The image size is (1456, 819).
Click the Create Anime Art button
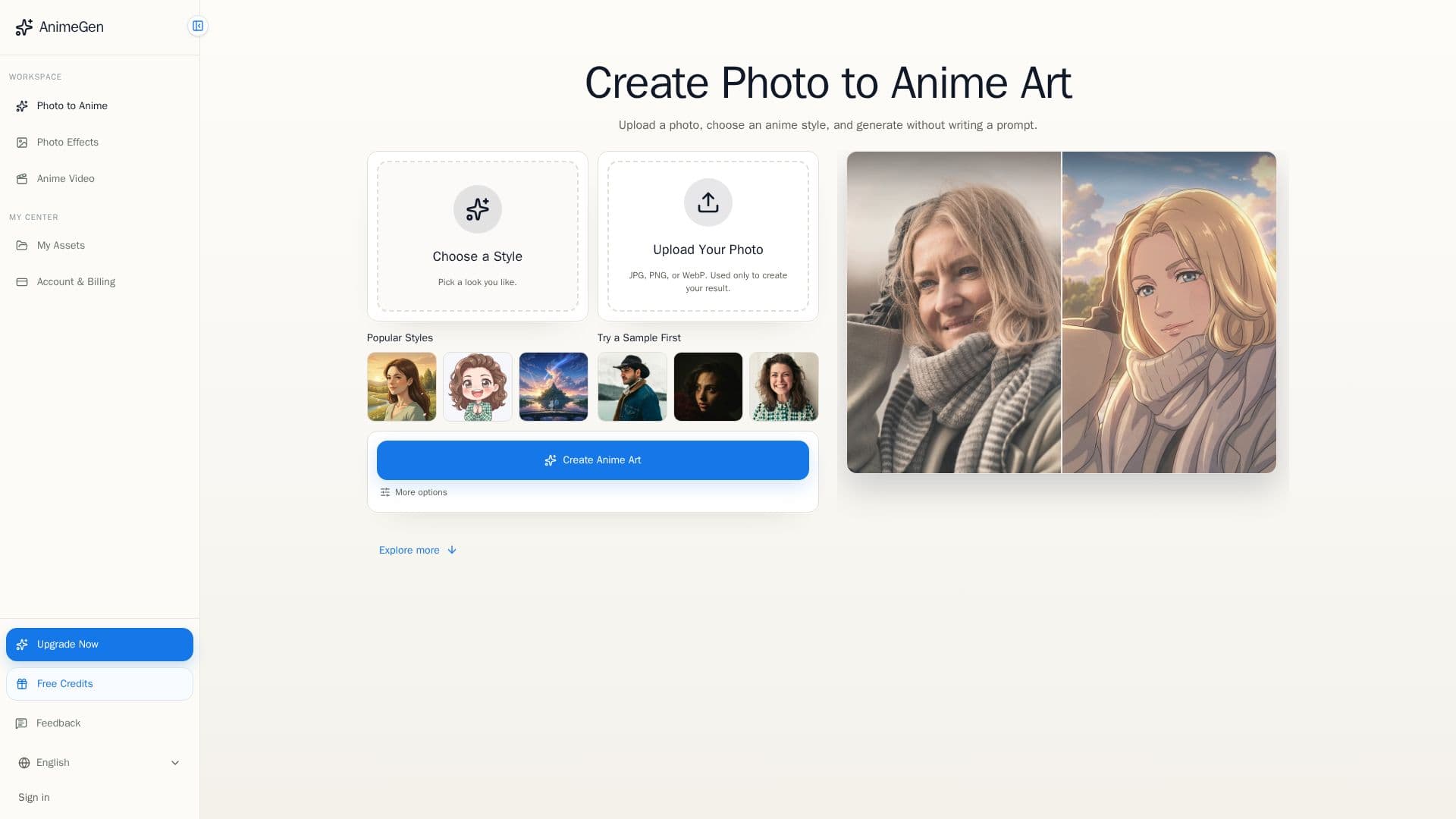click(593, 460)
